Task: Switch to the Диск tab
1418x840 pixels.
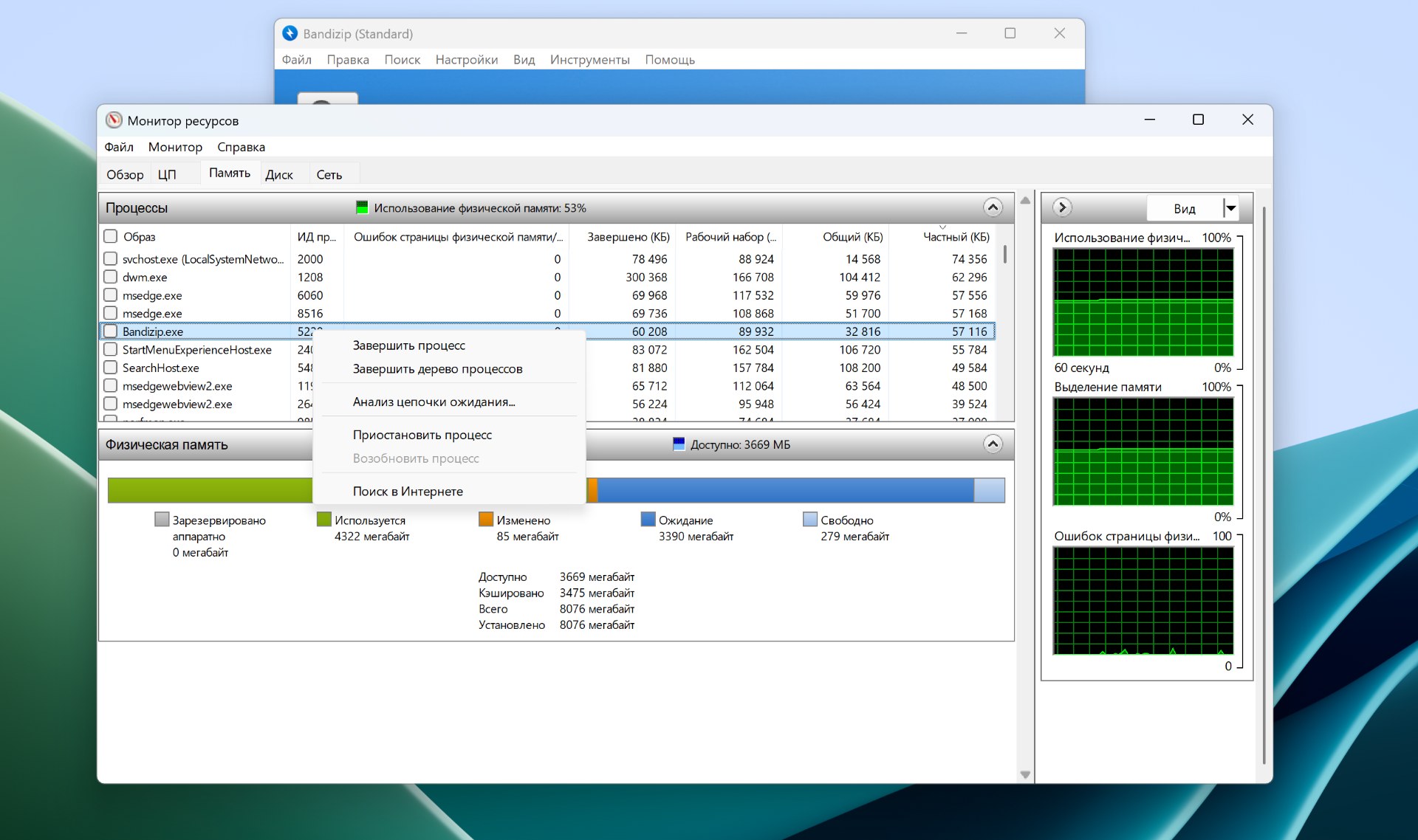Action: (x=279, y=174)
